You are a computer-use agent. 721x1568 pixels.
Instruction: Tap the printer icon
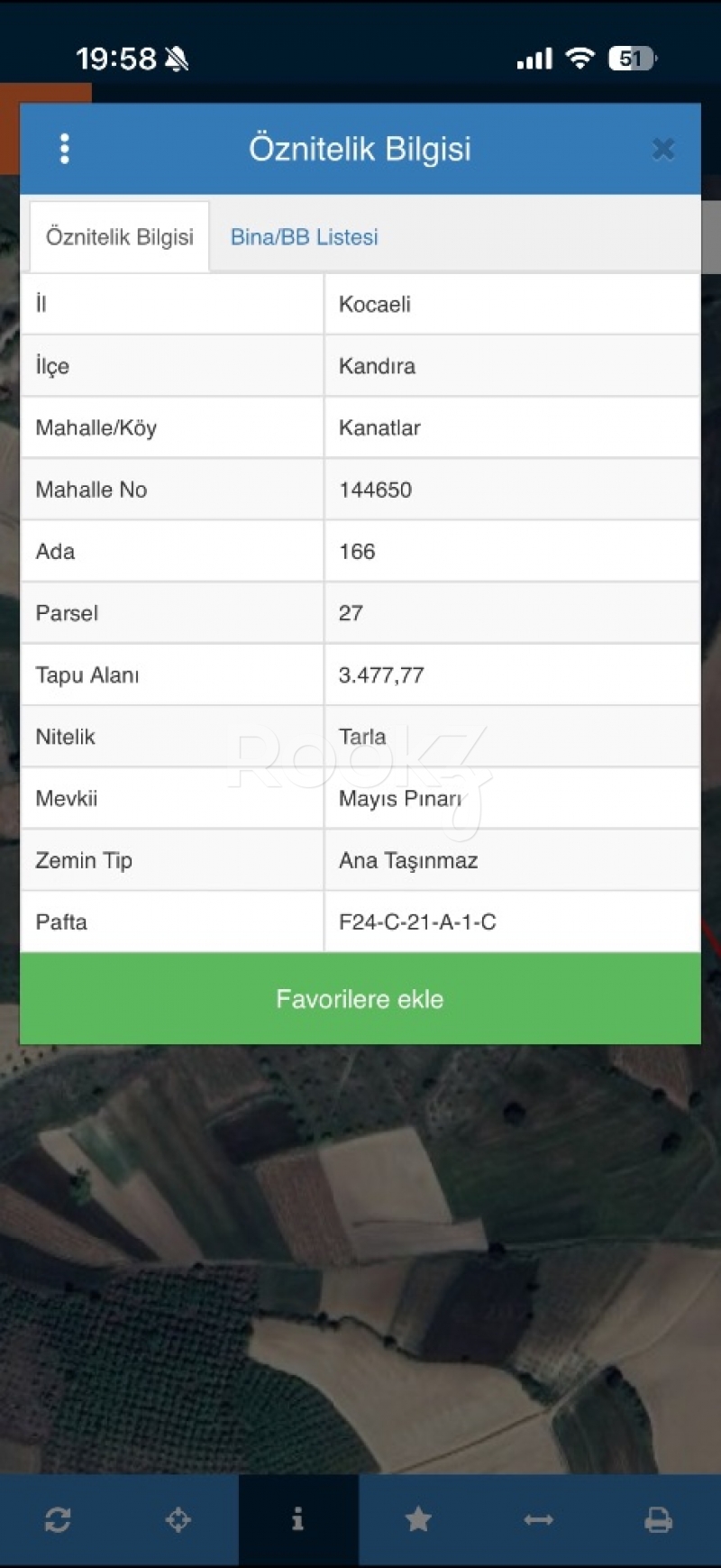point(659,1520)
